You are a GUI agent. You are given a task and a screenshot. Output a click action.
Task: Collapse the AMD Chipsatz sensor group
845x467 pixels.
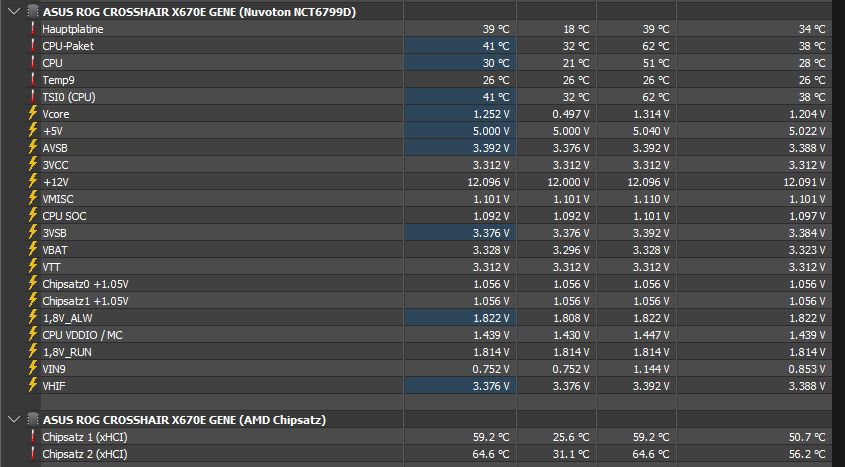[15, 419]
